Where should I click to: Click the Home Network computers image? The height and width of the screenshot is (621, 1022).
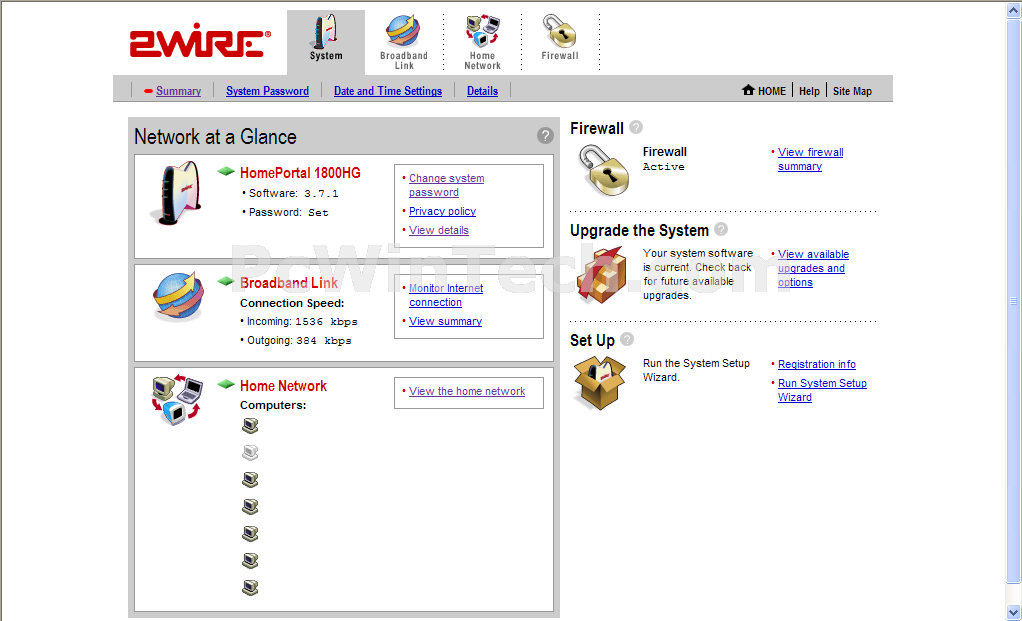tap(177, 399)
